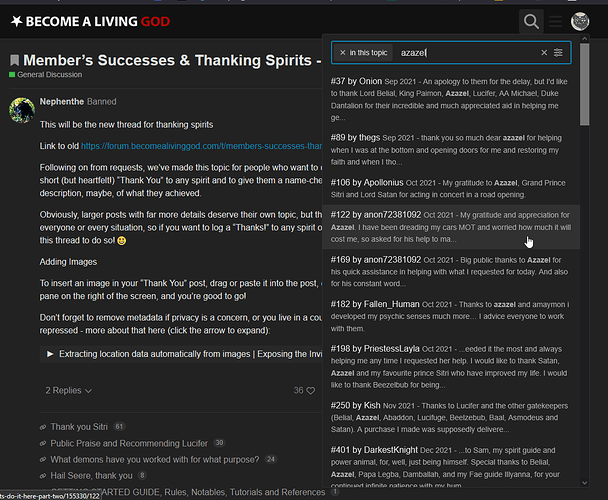This screenshot has width=608, height=500.
Task: Open search result #198 by PriestessLayla
Action: pos(451,367)
